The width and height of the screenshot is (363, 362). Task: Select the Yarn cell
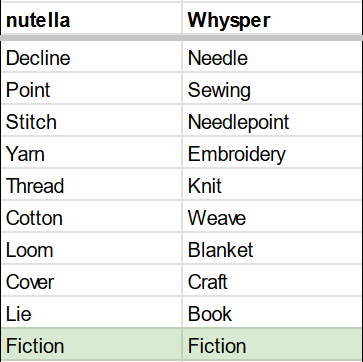91,152
